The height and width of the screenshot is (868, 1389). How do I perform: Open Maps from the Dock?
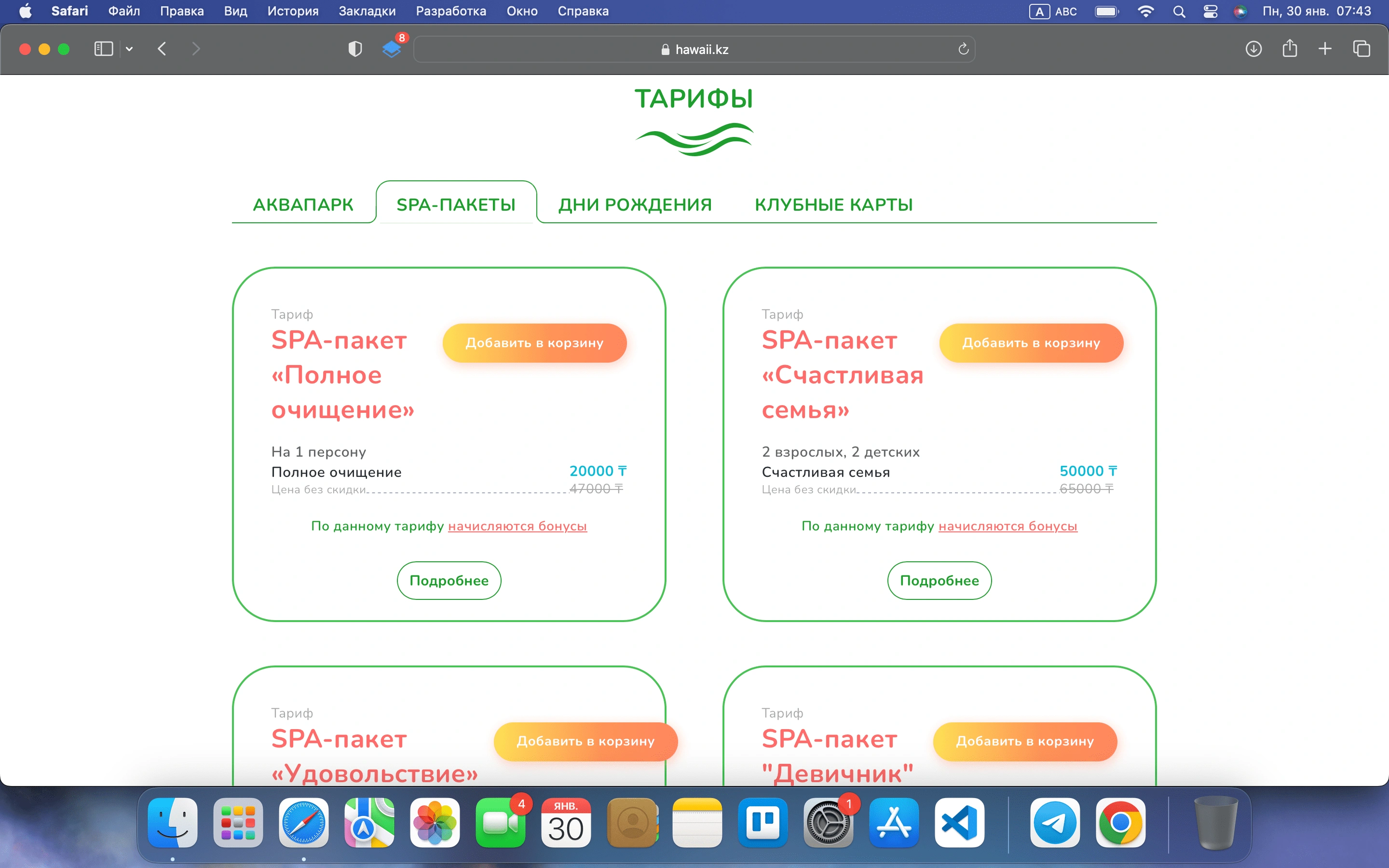pos(369,823)
